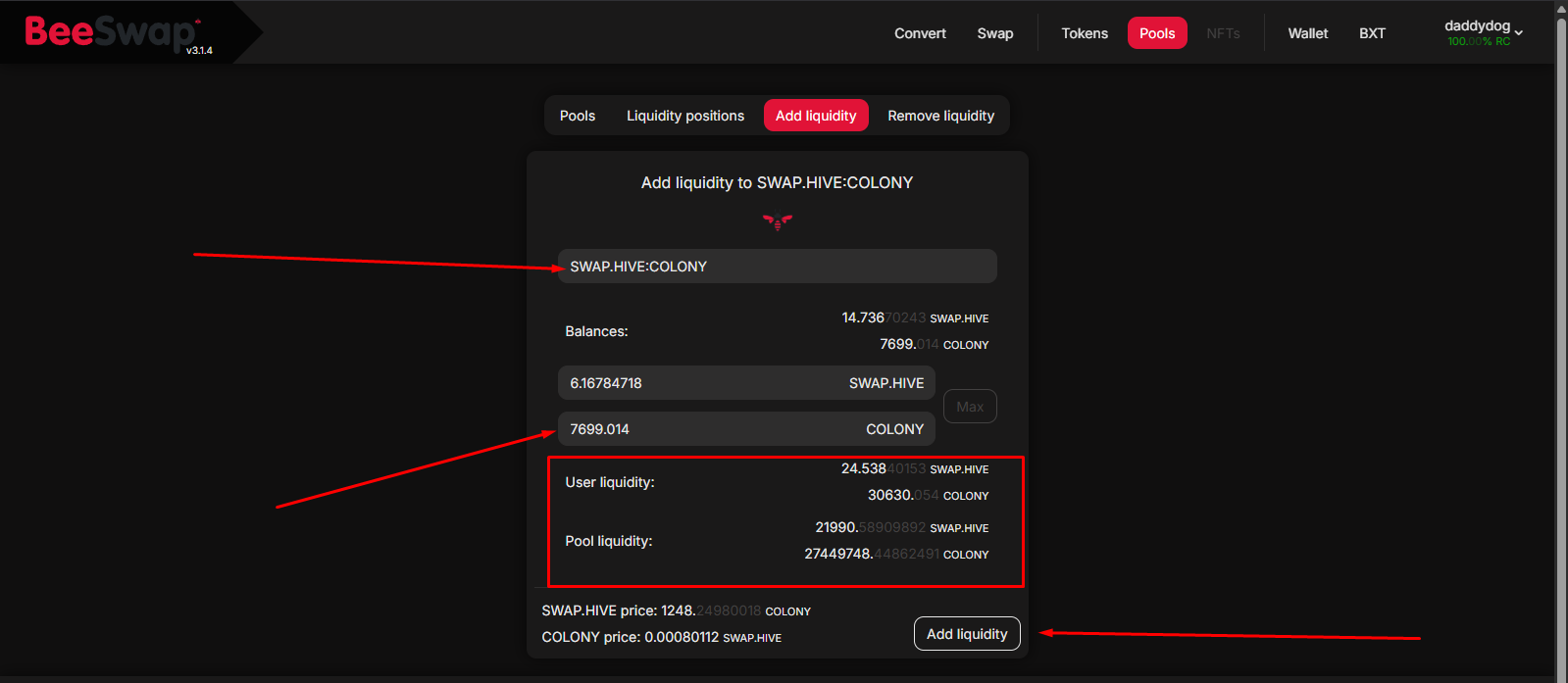The image size is (1568, 683).
Task: Click the 100.00% RC indicator
Action: click(1479, 42)
